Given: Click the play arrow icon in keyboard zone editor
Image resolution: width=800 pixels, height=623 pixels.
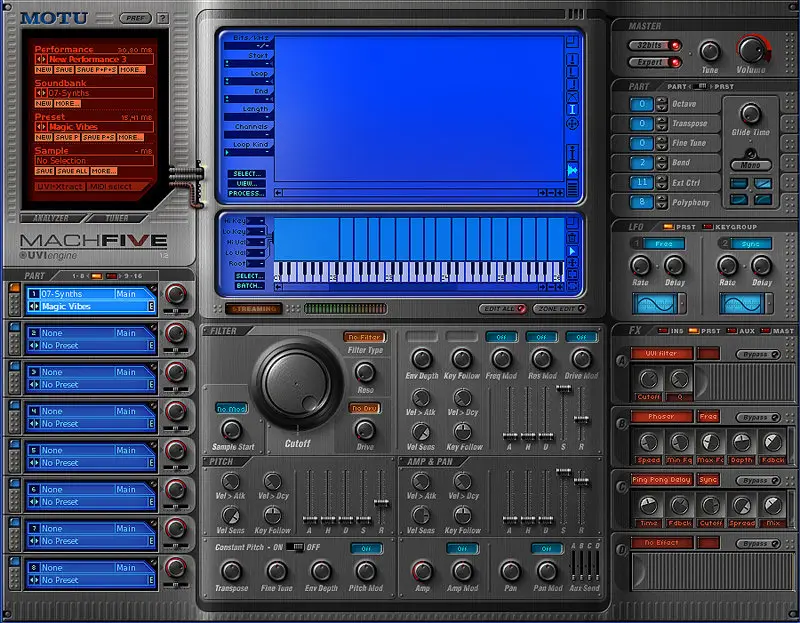Looking at the screenshot, I should [572, 251].
